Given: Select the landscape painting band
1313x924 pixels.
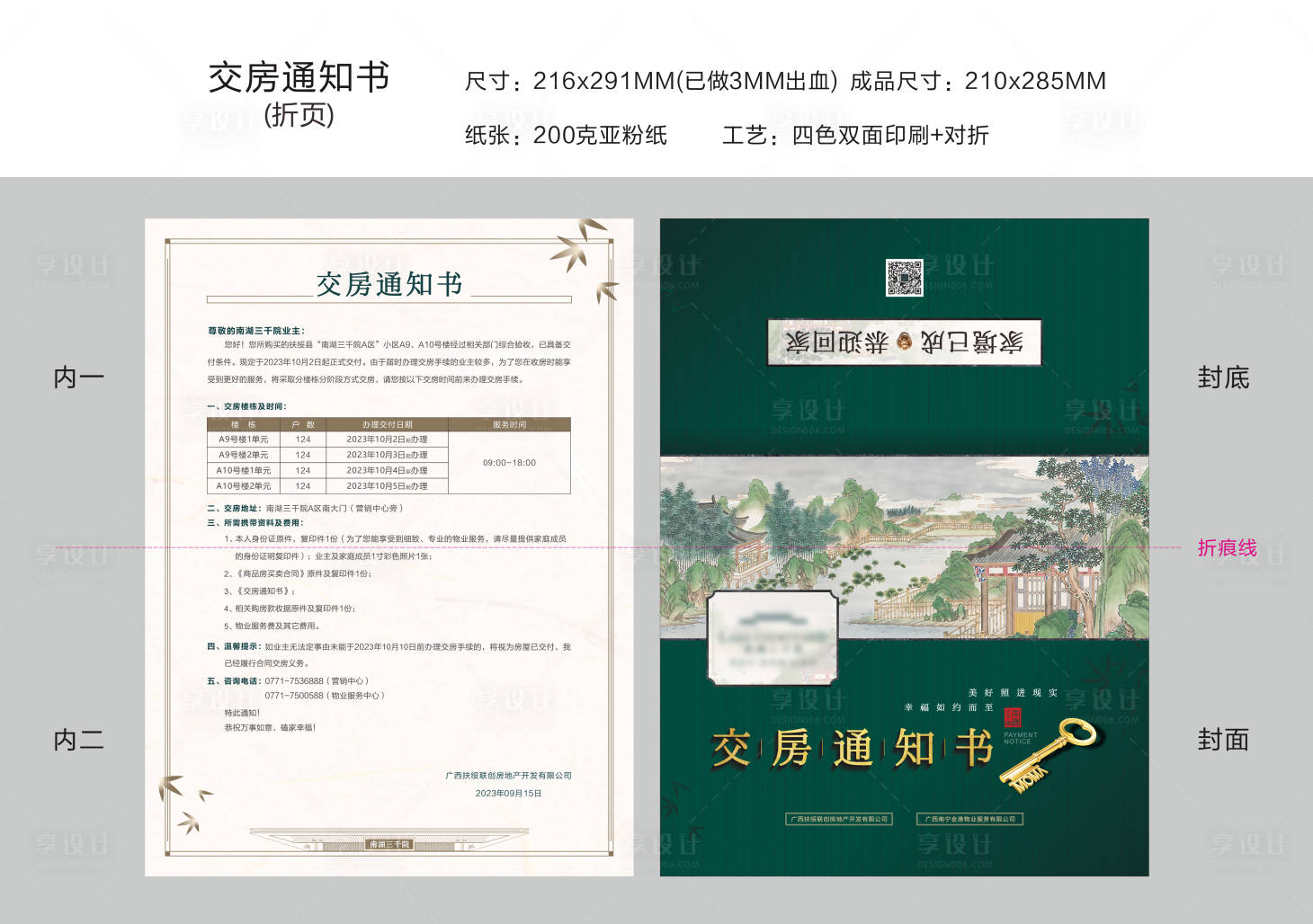Looking at the screenshot, I should pyautogui.click(x=904, y=547).
